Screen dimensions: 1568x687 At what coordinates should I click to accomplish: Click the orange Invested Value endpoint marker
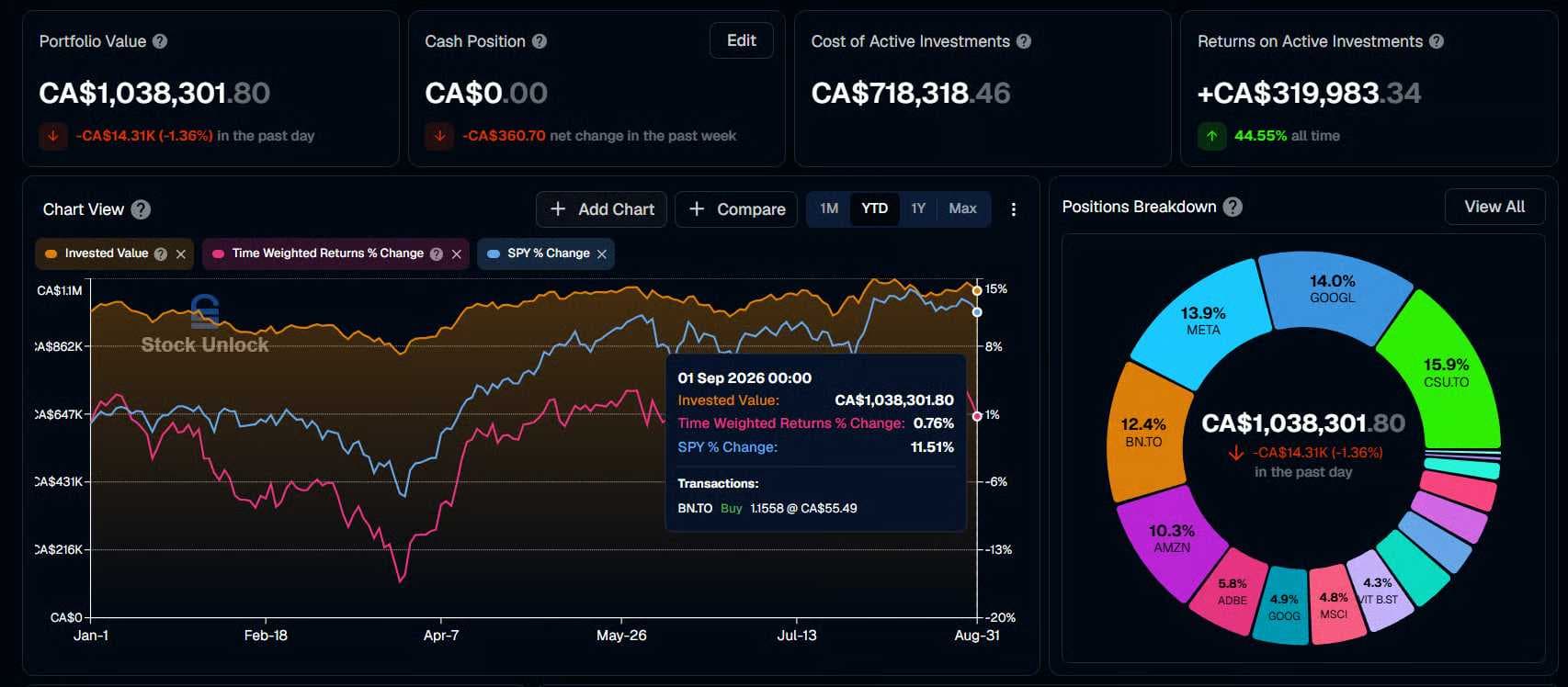point(977,291)
